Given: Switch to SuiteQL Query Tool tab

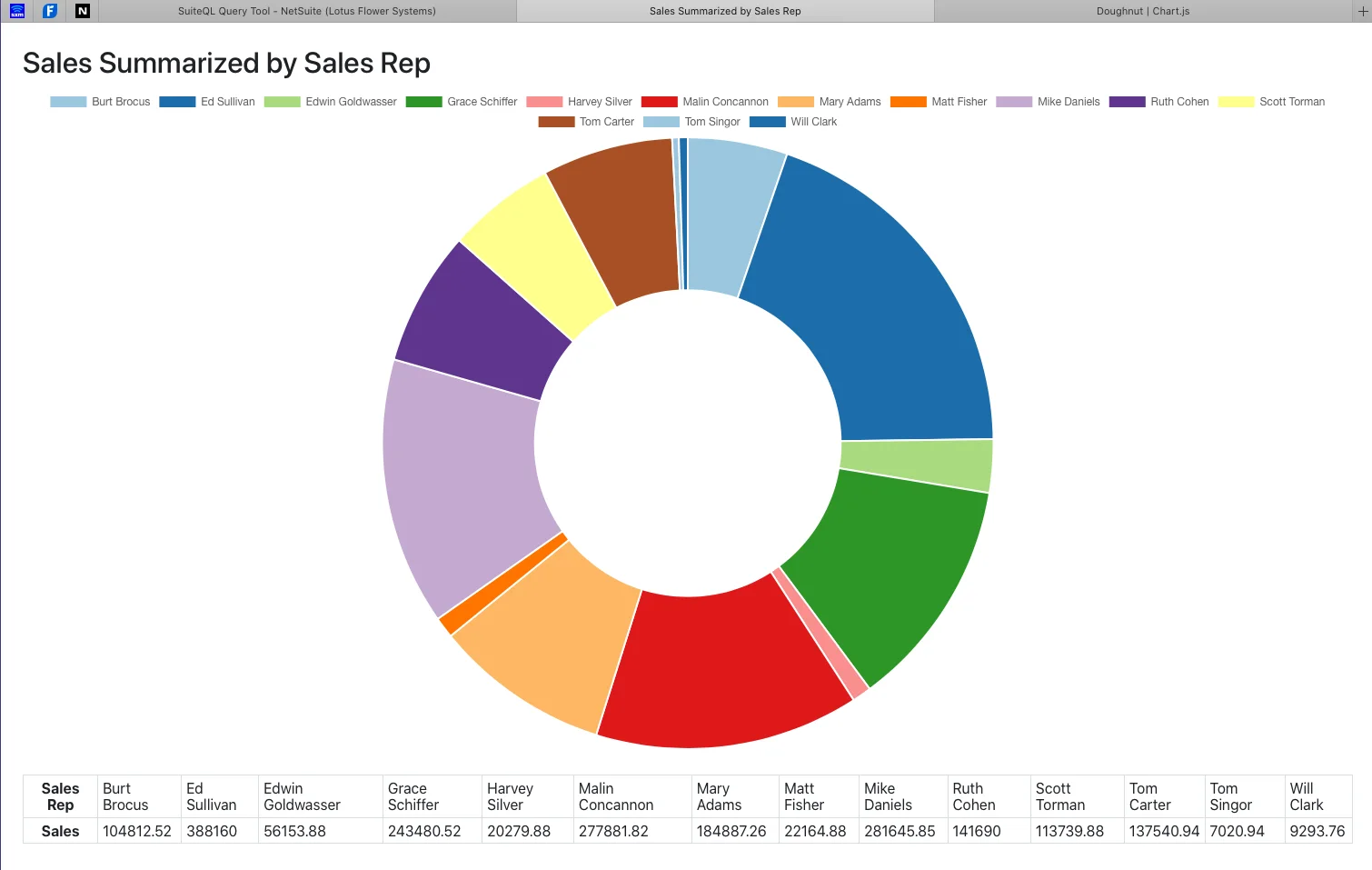Looking at the screenshot, I should pos(307,11).
